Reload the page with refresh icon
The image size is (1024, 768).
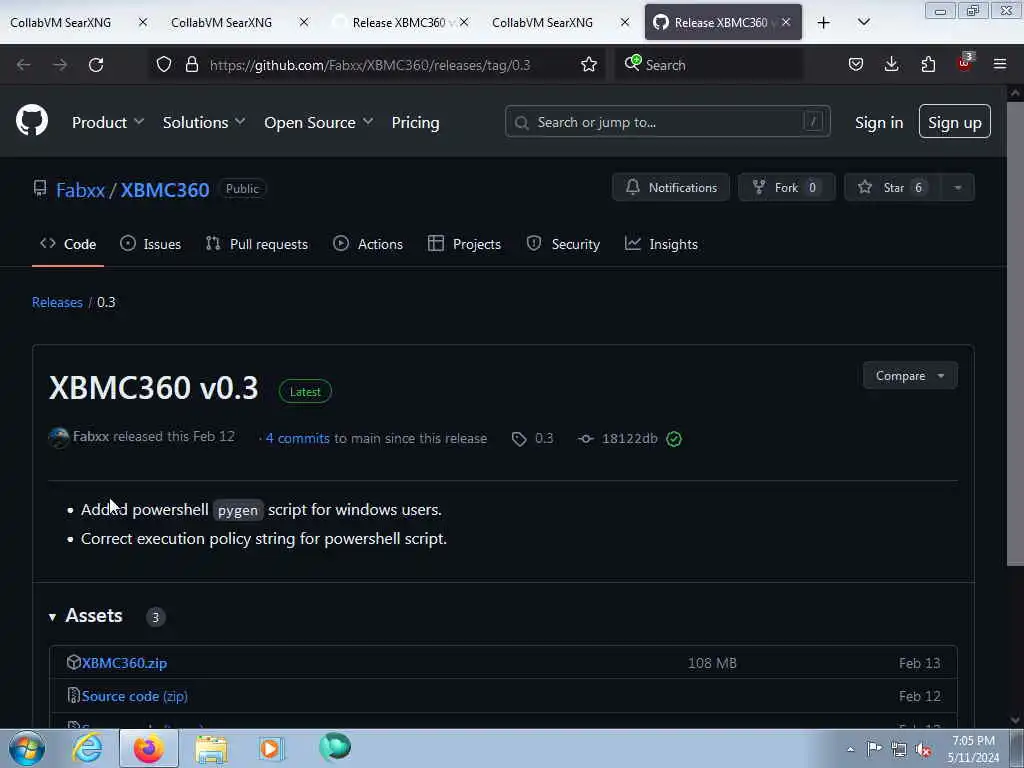point(96,65)
